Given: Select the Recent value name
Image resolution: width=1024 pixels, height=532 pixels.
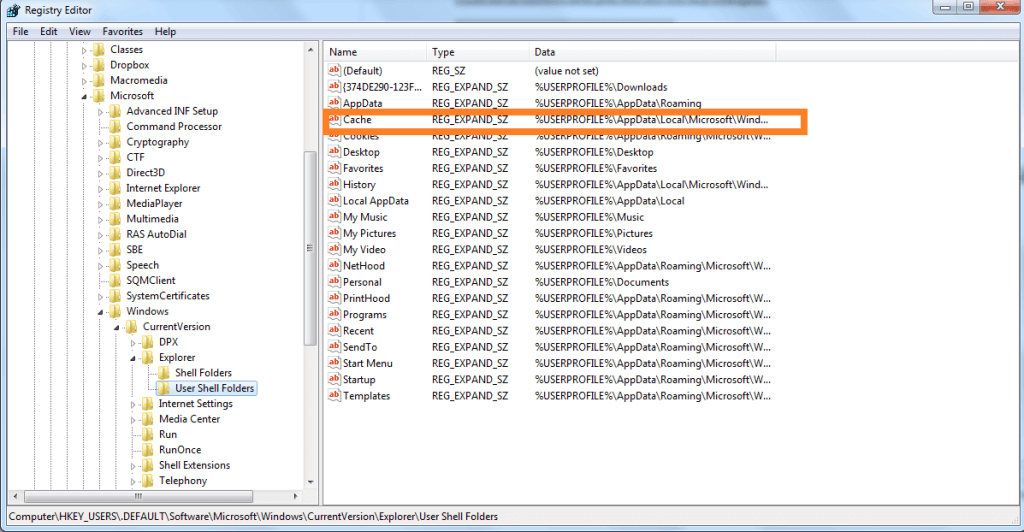Looking at the screenshot, I should 359,331.
